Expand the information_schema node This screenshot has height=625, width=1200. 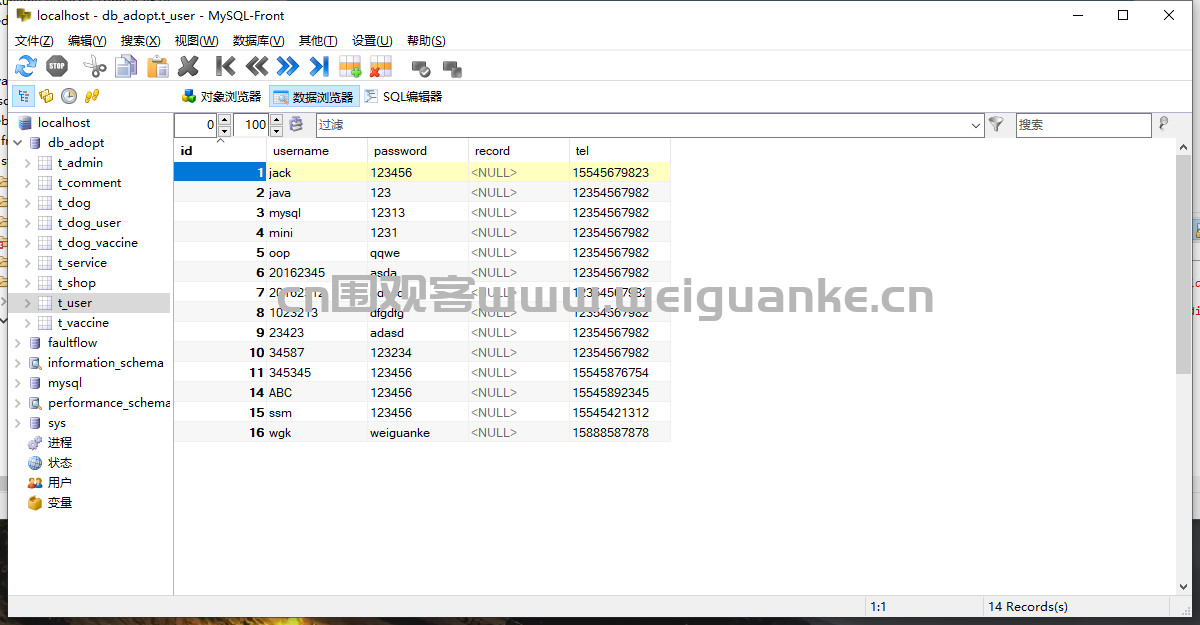17,363
